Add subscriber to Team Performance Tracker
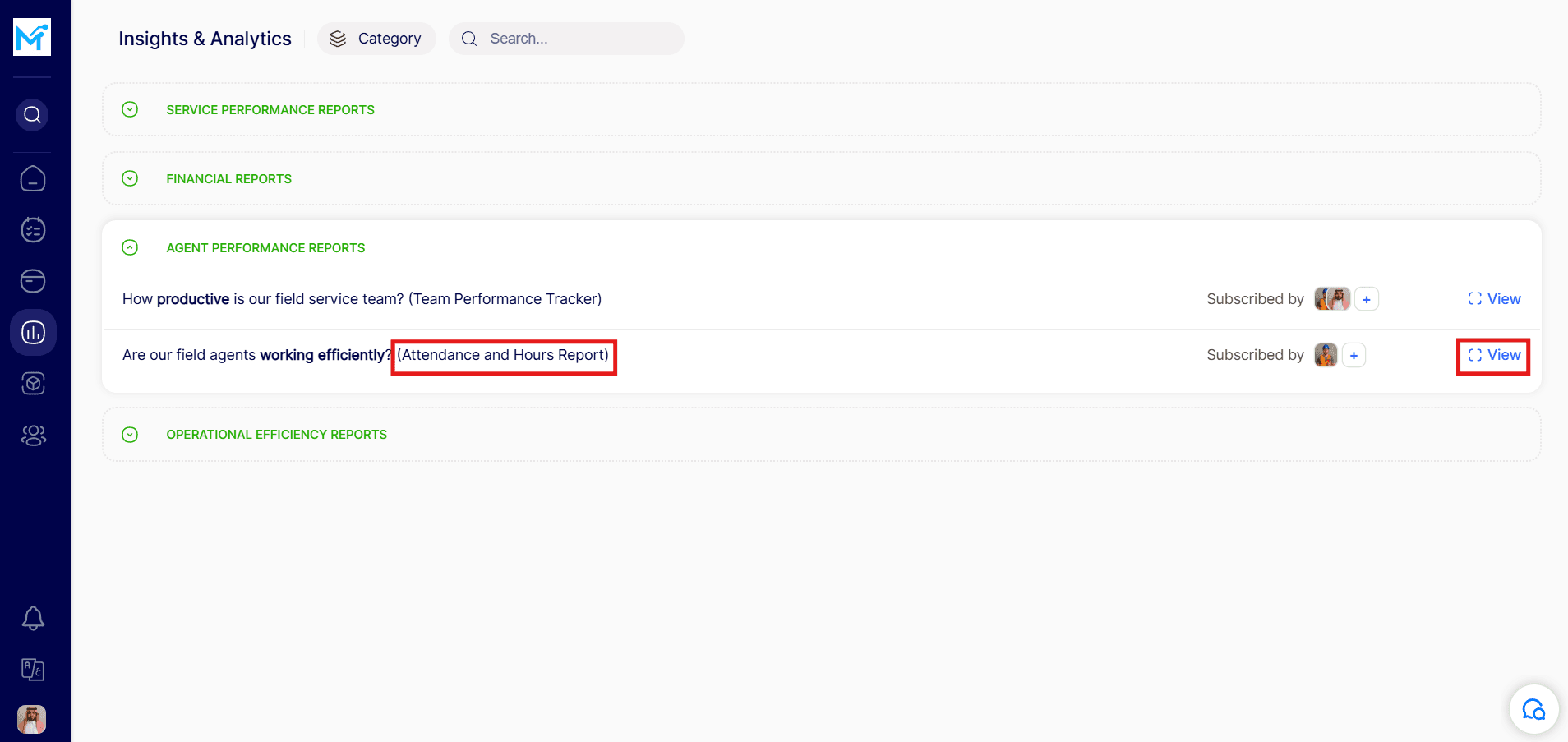This screenshot has width=1568, height=742. [1366, 299]
